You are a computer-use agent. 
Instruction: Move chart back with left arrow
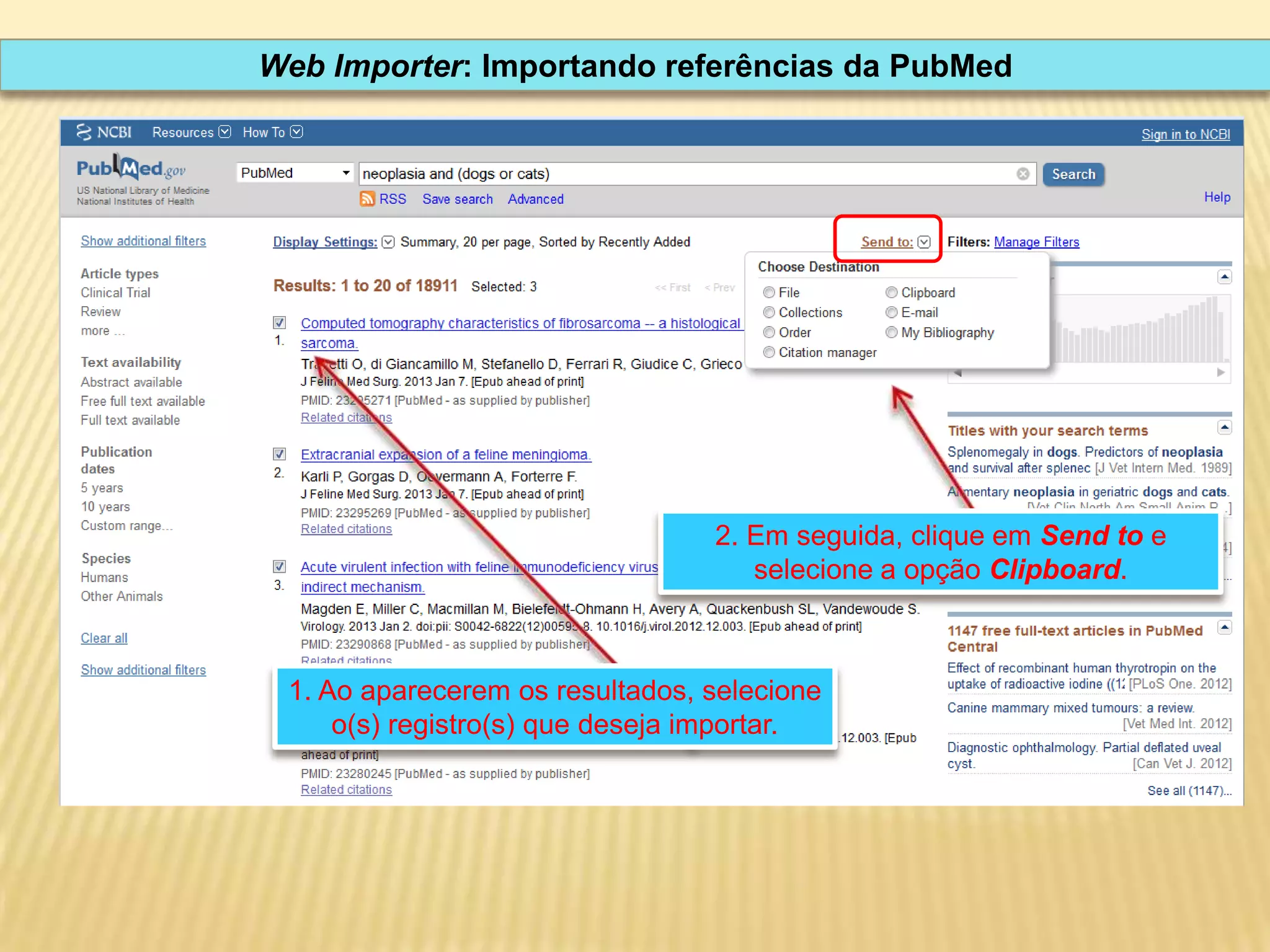pos(958,373)
